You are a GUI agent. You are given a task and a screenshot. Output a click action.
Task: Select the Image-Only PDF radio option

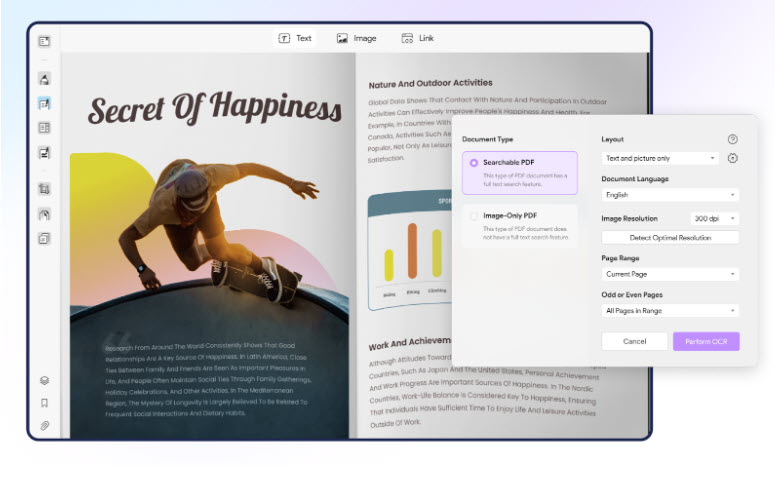[x=473, y=215]
